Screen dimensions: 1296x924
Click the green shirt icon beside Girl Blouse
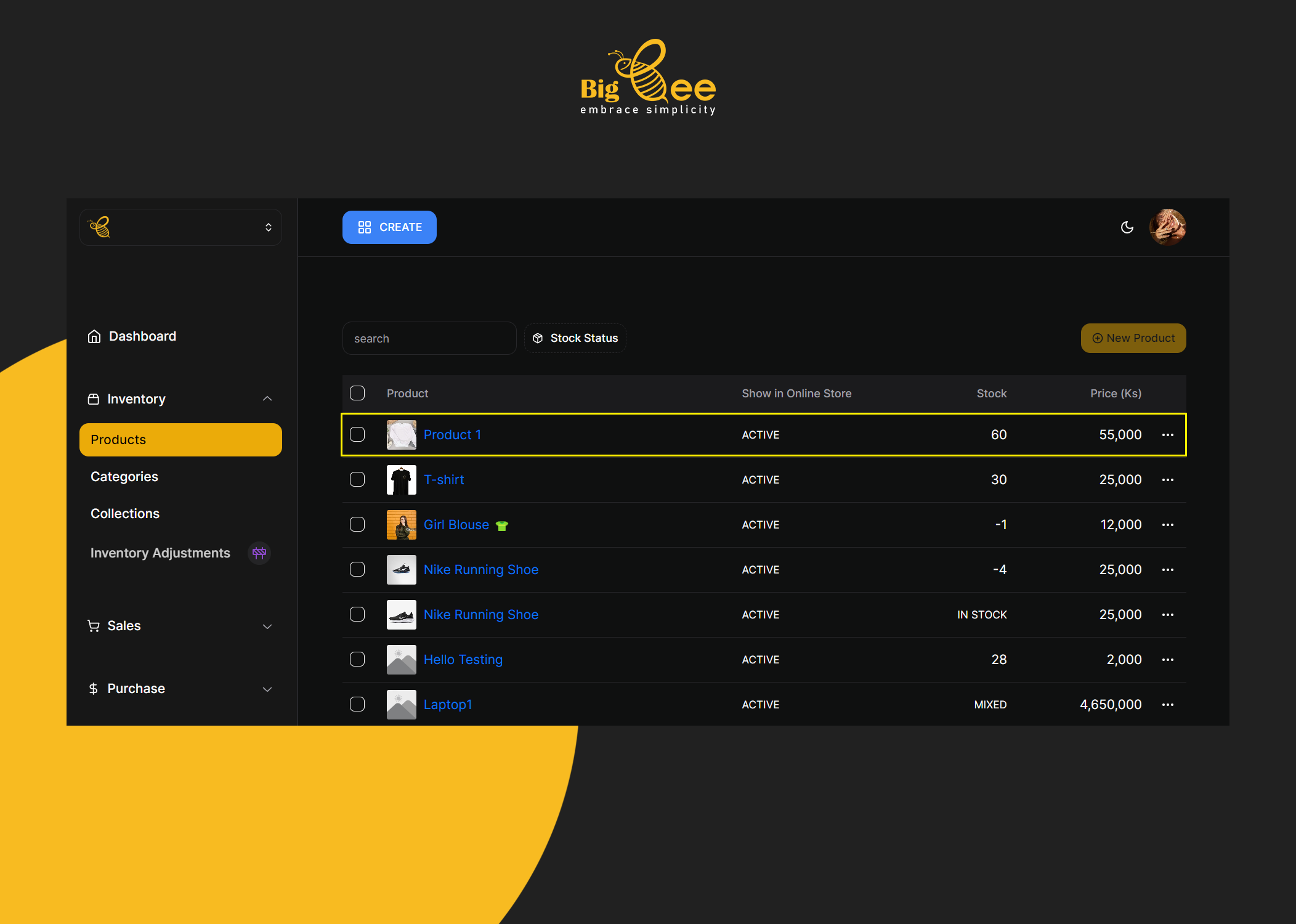[502, 525]
